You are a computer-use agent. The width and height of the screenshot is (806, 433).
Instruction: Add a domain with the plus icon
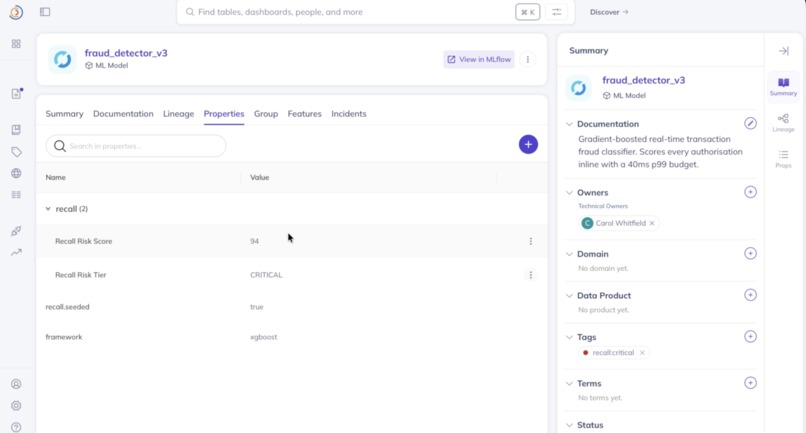pos(750,254)
